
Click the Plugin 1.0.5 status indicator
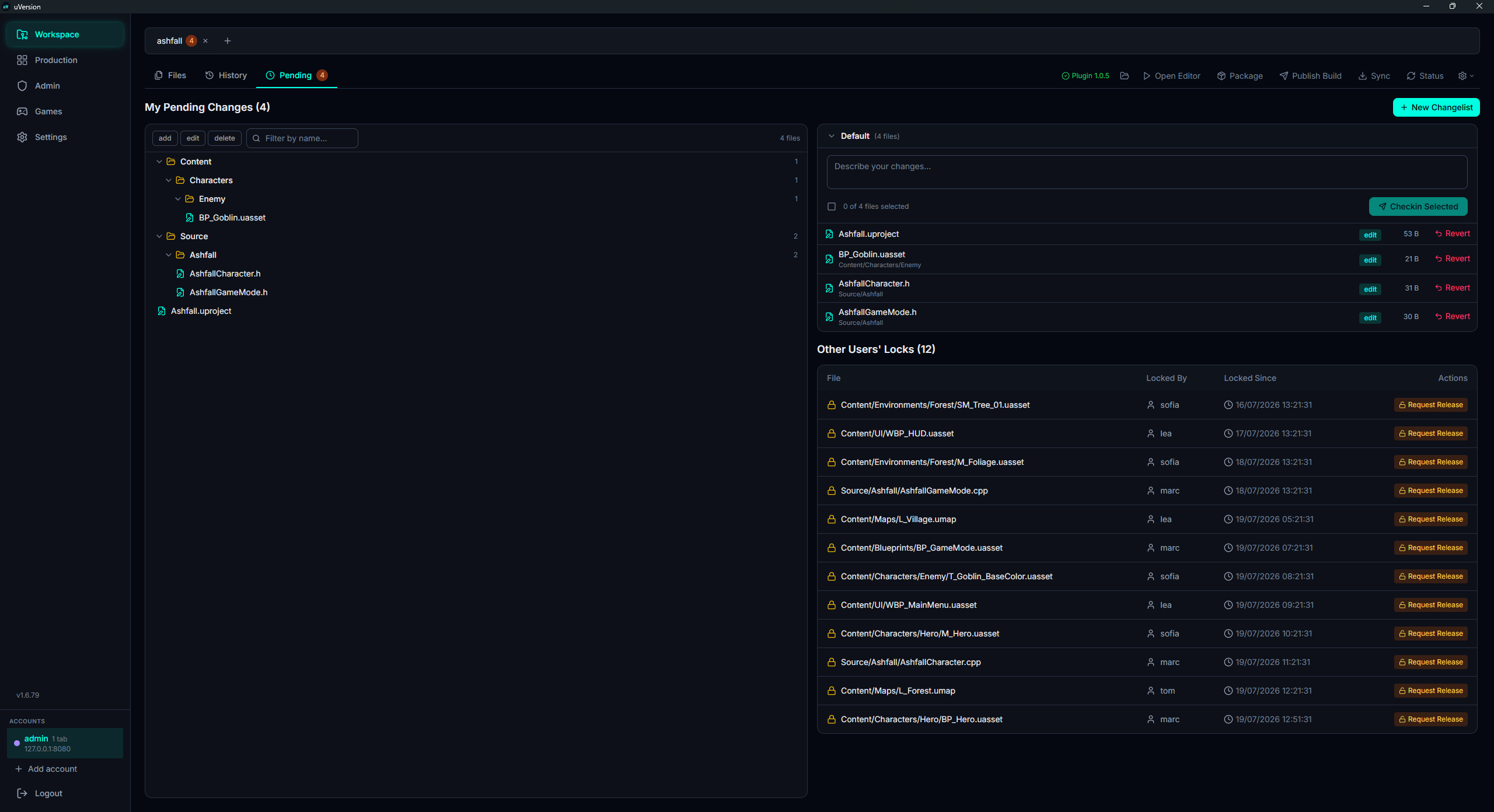tap(1085, 76)
